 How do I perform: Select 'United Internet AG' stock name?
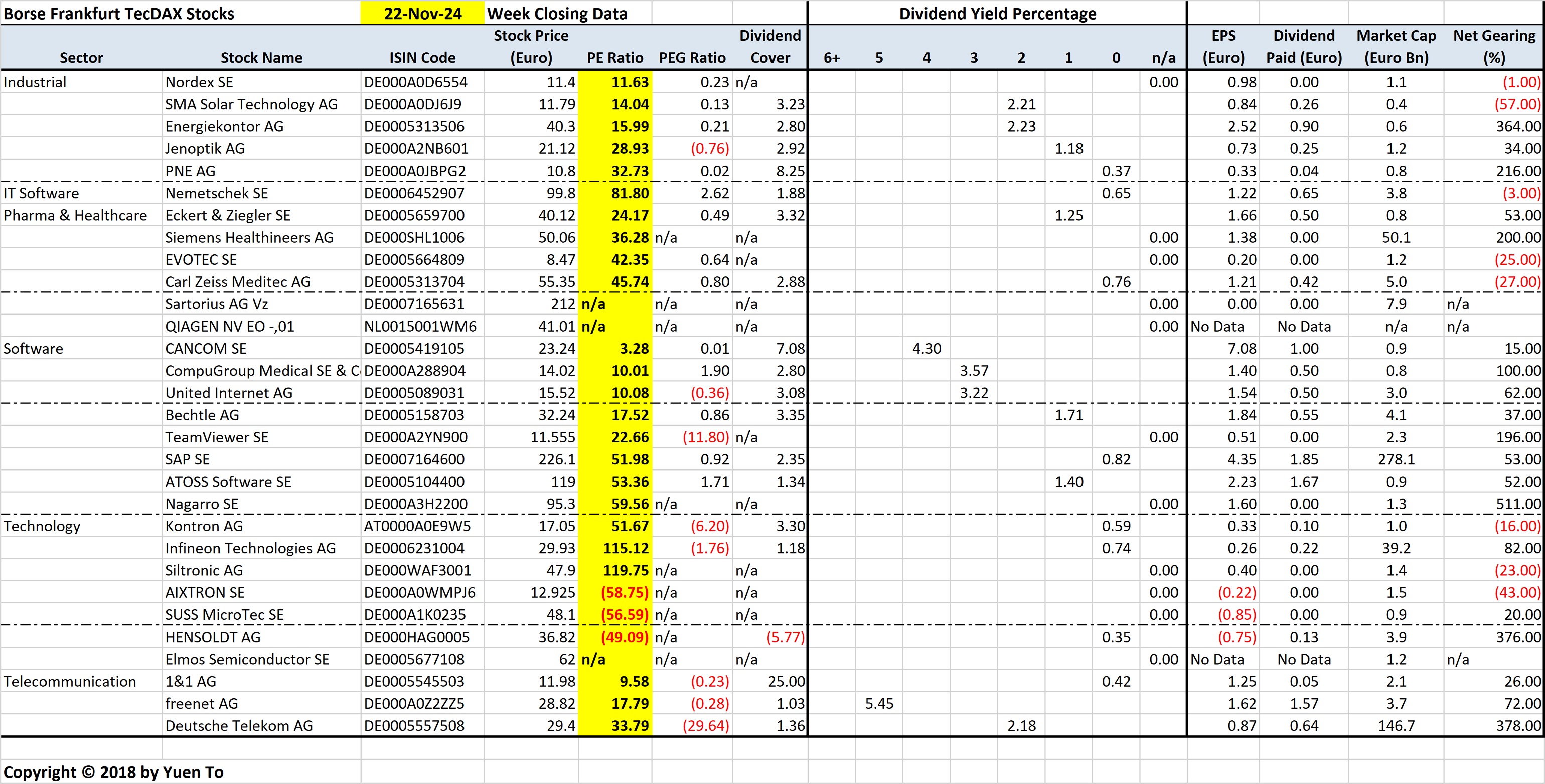click(229, 393)
